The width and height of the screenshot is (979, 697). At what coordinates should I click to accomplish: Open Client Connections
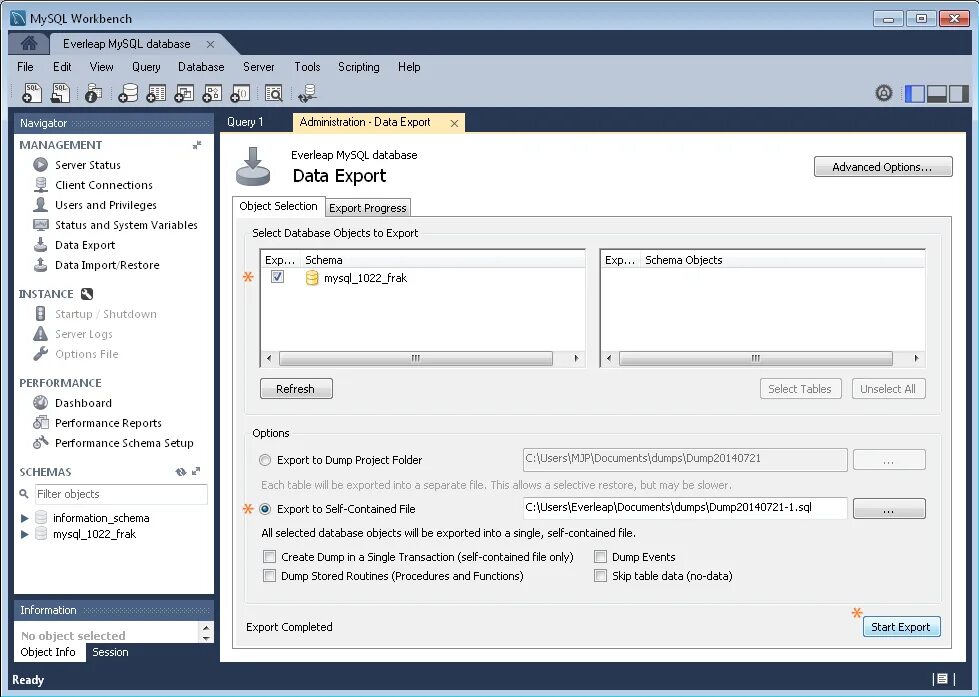(104, 185)
